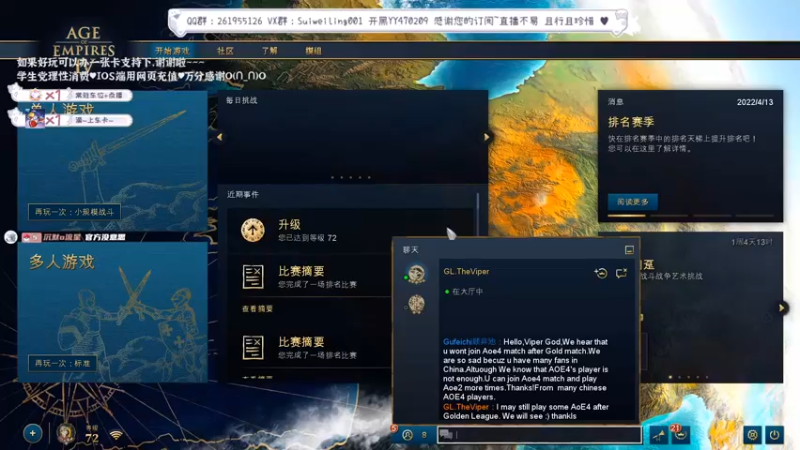The image size is (800, 450).
Task: Click close-conversation icon beside GL.TheViper
Action: (621, 273)
